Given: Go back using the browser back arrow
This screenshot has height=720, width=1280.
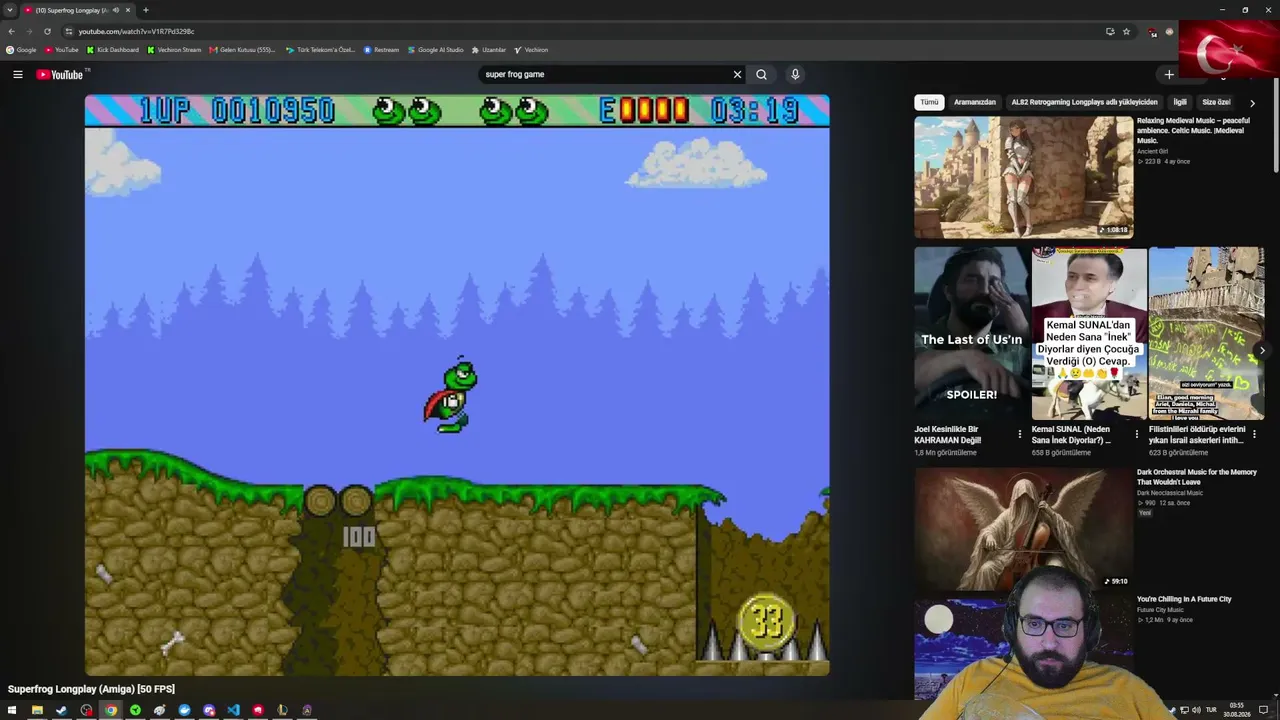Looking at the screenshot, I should [11, 31].
